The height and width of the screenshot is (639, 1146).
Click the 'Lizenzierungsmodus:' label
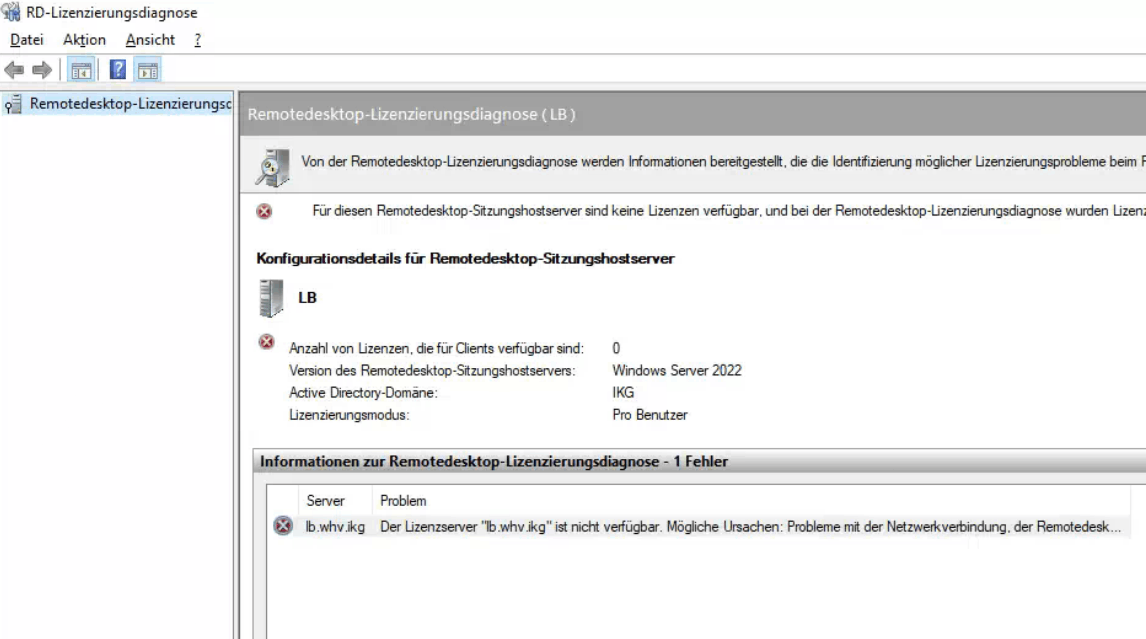tap(349, 415)
